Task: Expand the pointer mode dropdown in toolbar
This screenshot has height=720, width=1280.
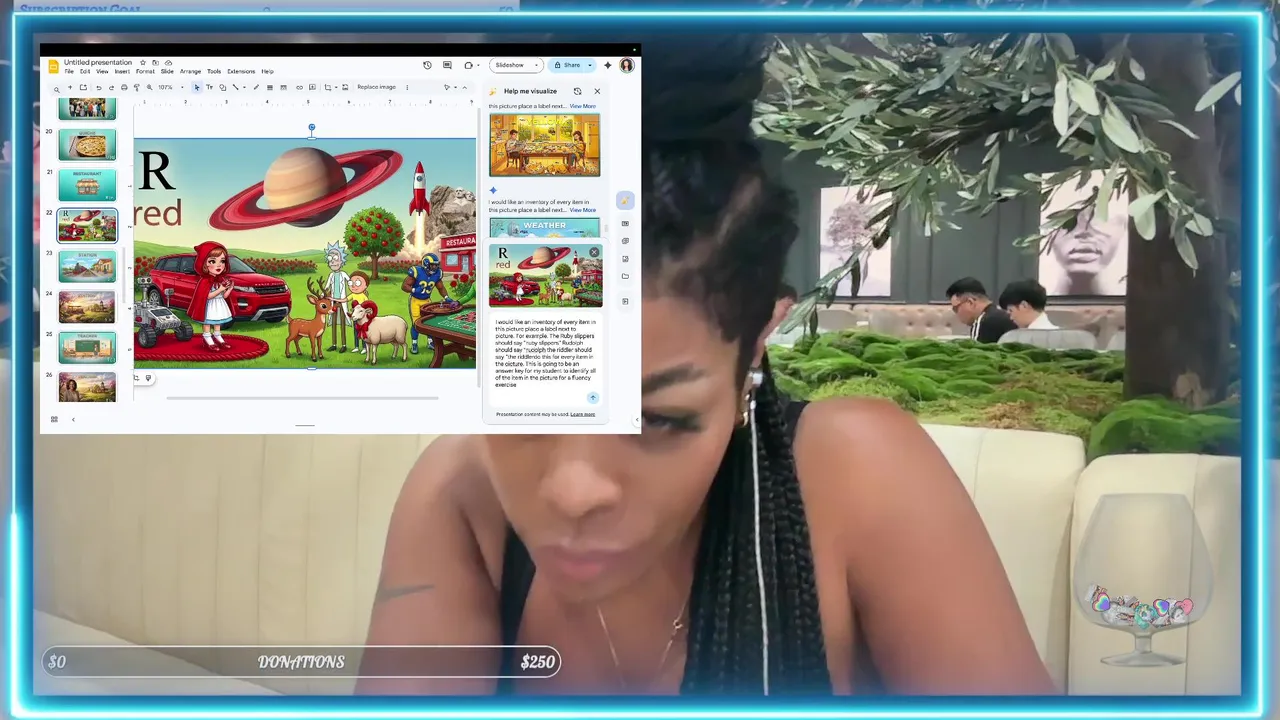Action: coord(455,87)
